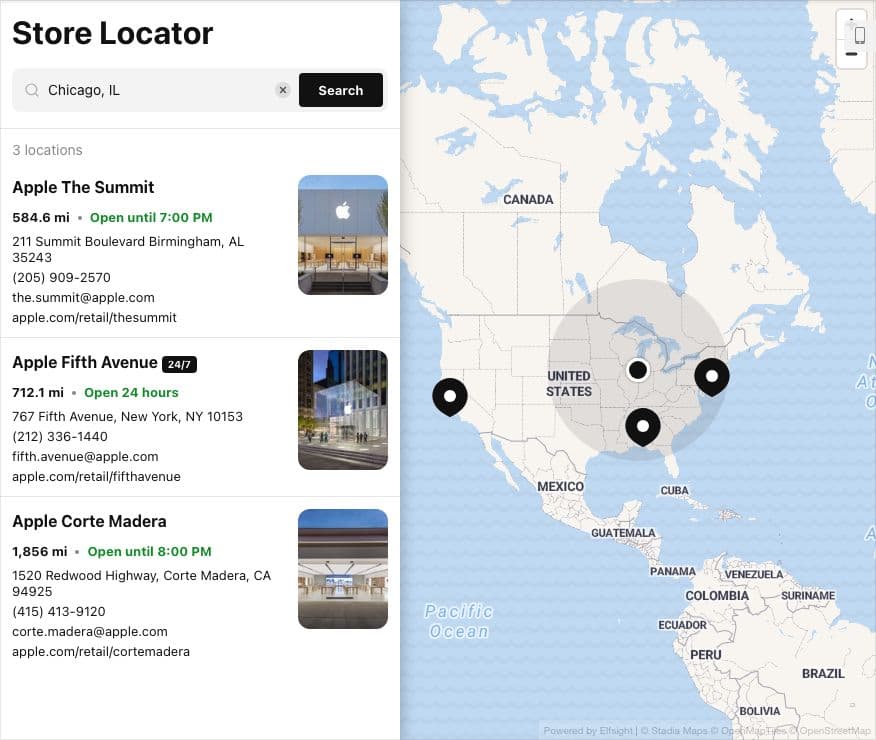Clear the Chicago, IL search text
Viewport: 876px width, 740px height.
283,90
